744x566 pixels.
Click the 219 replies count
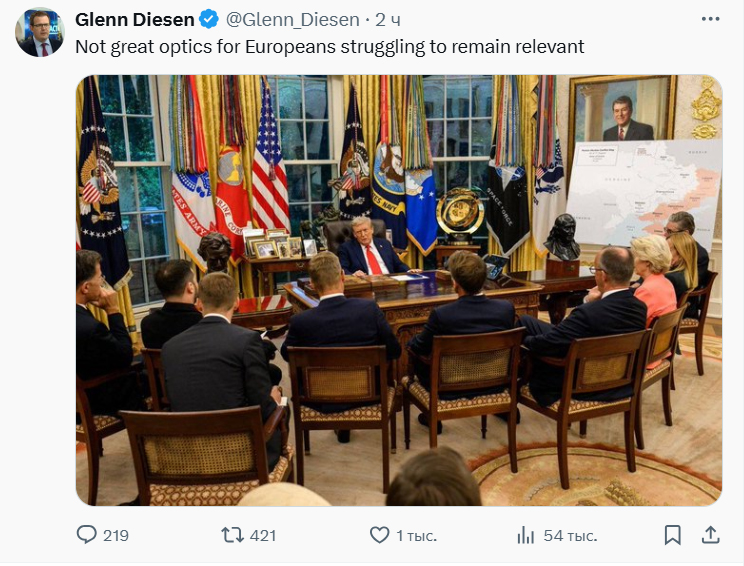116,536
